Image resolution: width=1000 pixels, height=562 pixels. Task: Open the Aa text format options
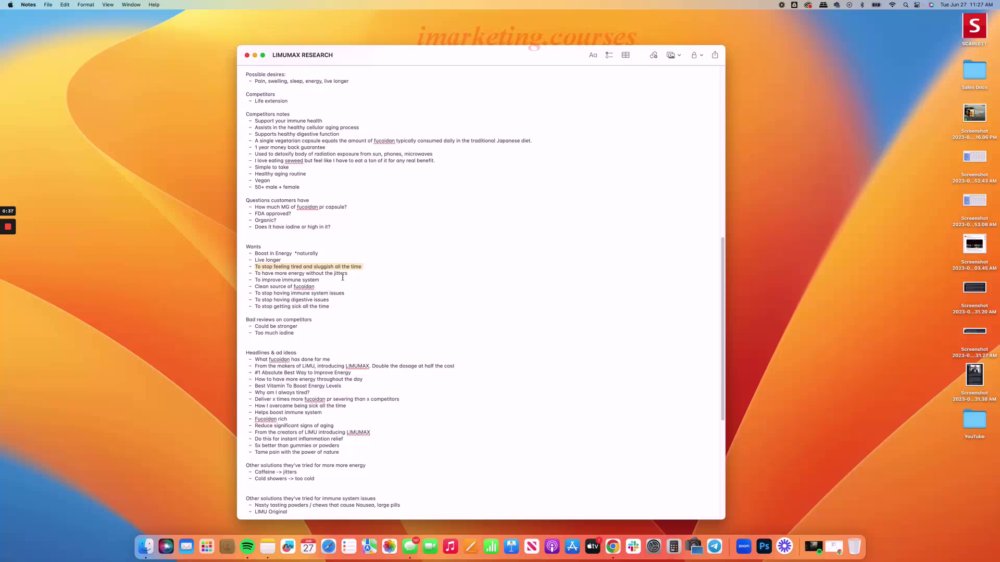(592, 55)
